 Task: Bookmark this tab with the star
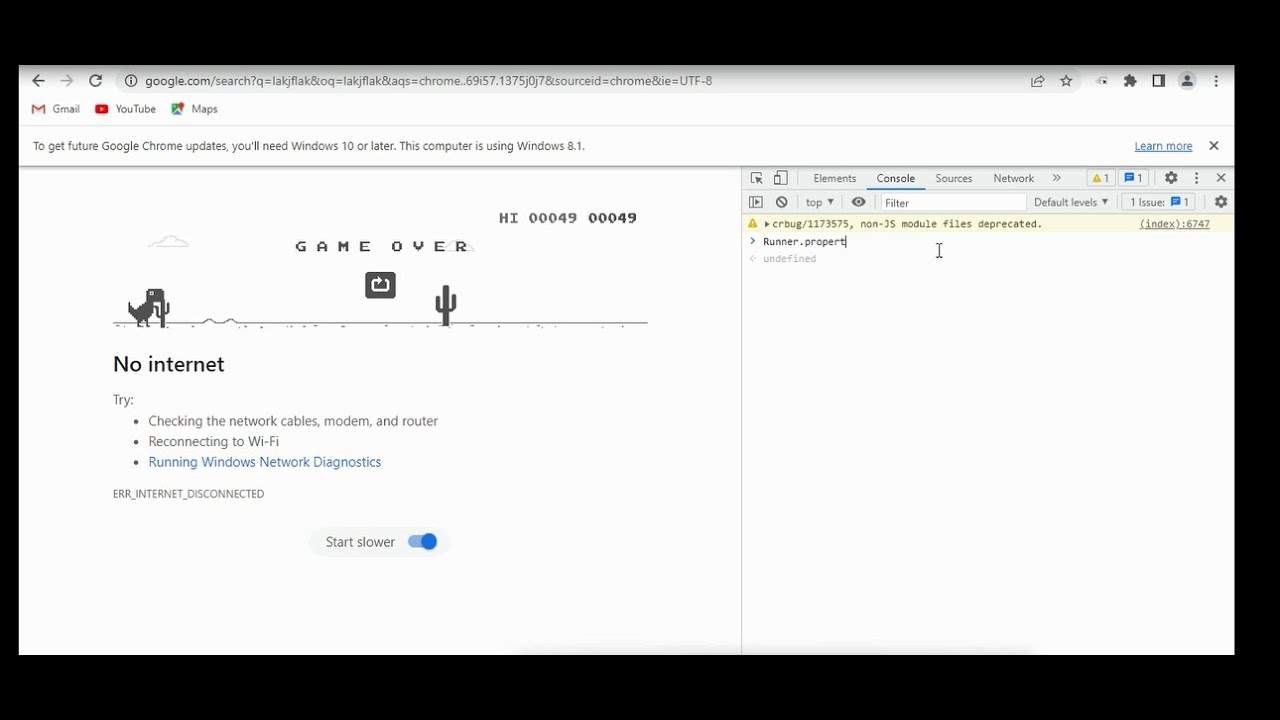coord(1066,81)
